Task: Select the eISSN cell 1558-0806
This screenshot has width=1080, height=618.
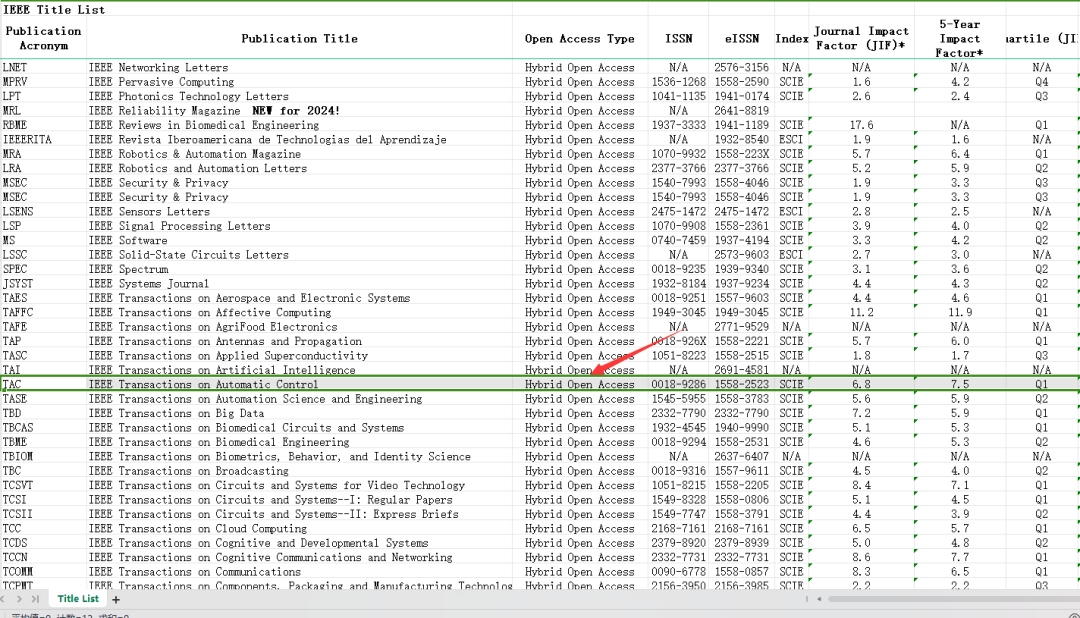Action: pyautogui.click(x=742, y=499)
